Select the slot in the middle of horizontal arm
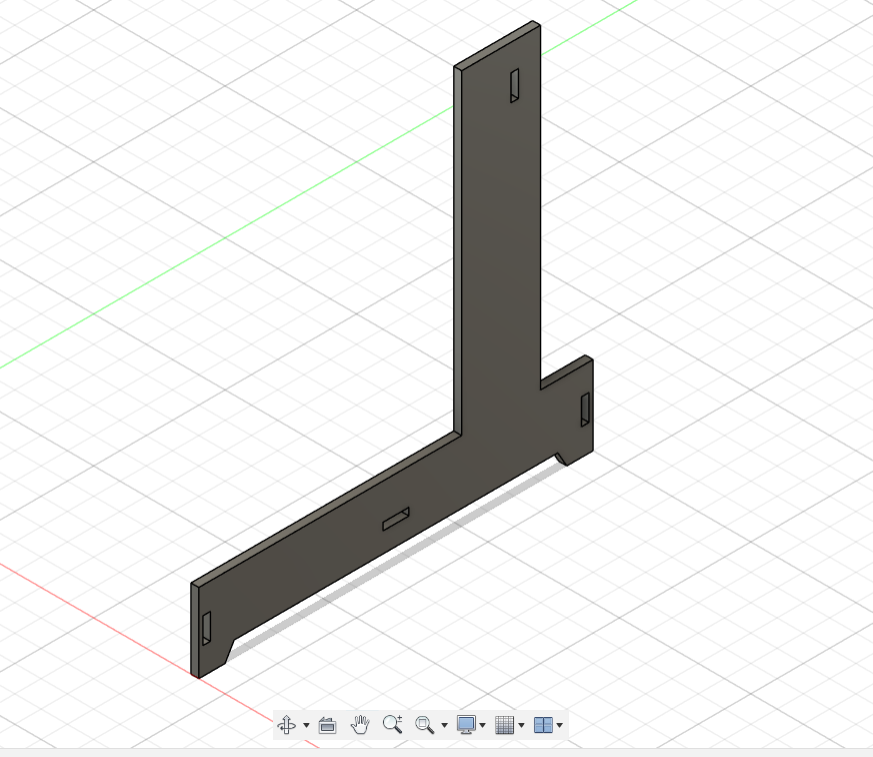Viewport: 873px width, 757px height. 396,519
